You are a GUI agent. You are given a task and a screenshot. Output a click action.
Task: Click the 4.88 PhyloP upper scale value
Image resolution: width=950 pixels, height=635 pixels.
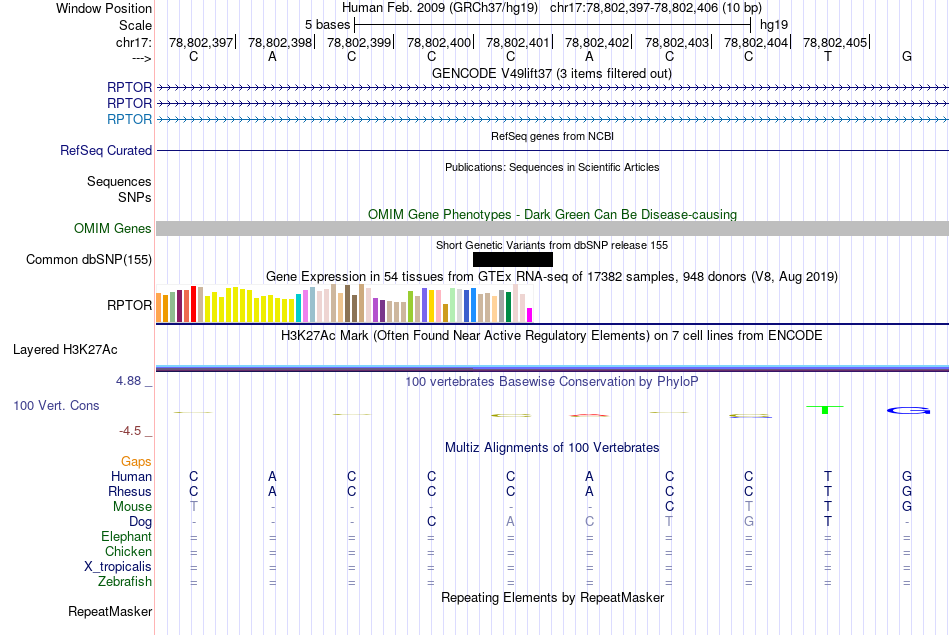pyautogui.click(x=128, y=381)
